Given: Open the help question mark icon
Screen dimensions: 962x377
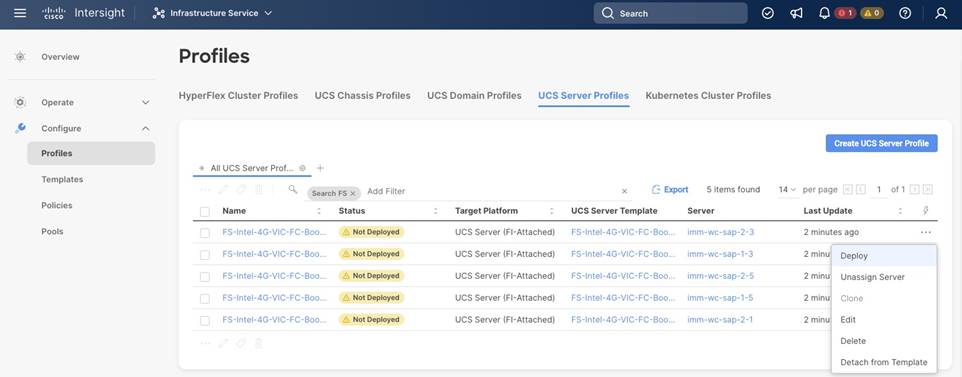Looking at the screenshot, I should tap(905, 13).
